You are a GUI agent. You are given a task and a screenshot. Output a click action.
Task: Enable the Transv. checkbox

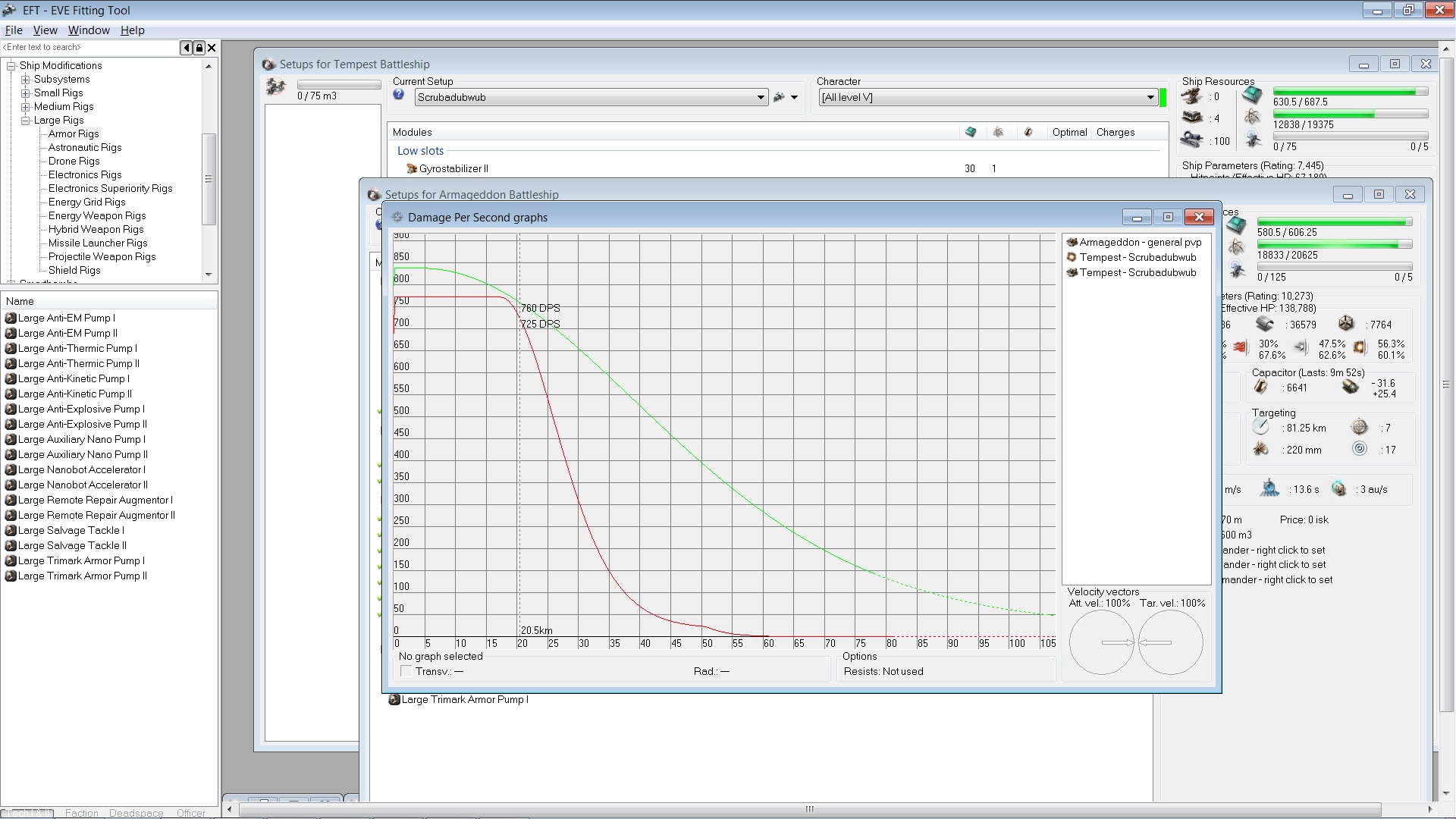click(406, 671)
